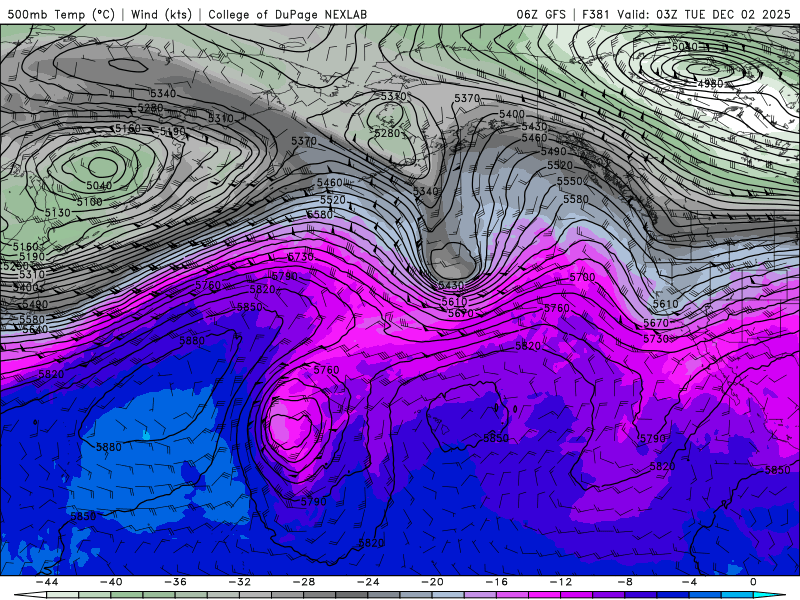800x600 pixels.
Task: Click the 0 colorbar tick label
Action: click(754, 582)
